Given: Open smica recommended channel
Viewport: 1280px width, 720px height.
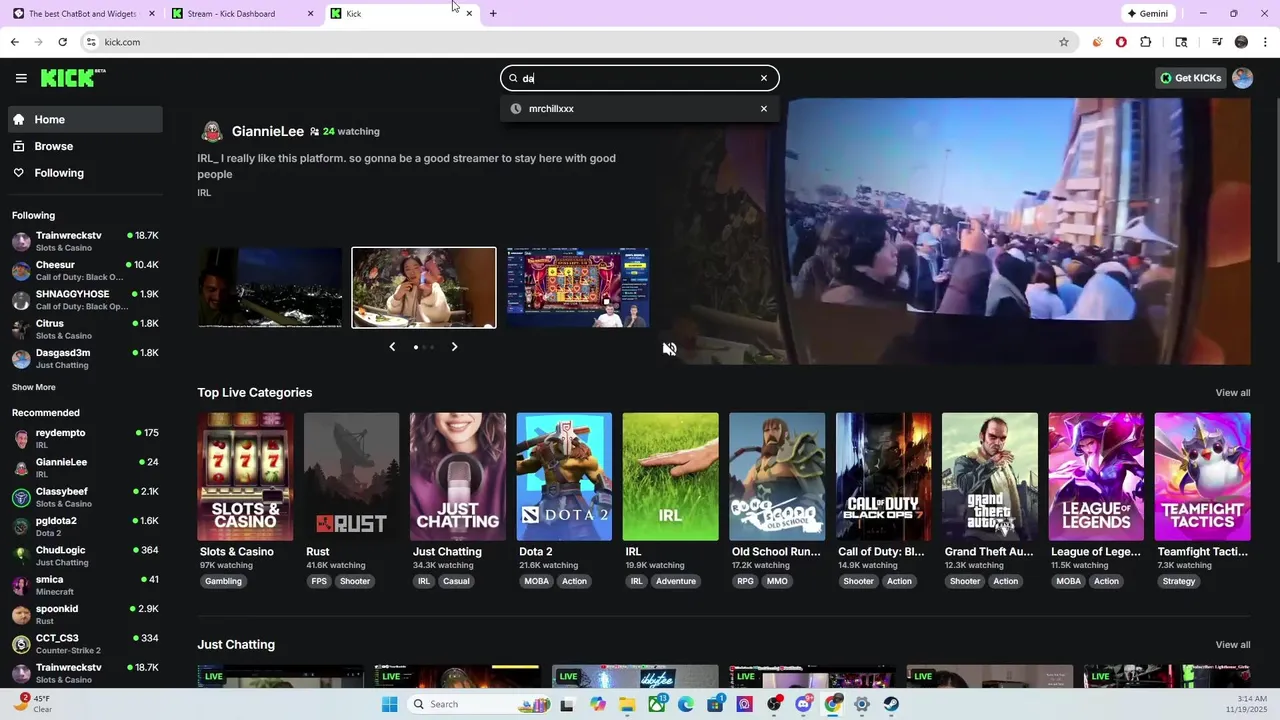Looking at the screenshot, I should click(x=85, y=585).
